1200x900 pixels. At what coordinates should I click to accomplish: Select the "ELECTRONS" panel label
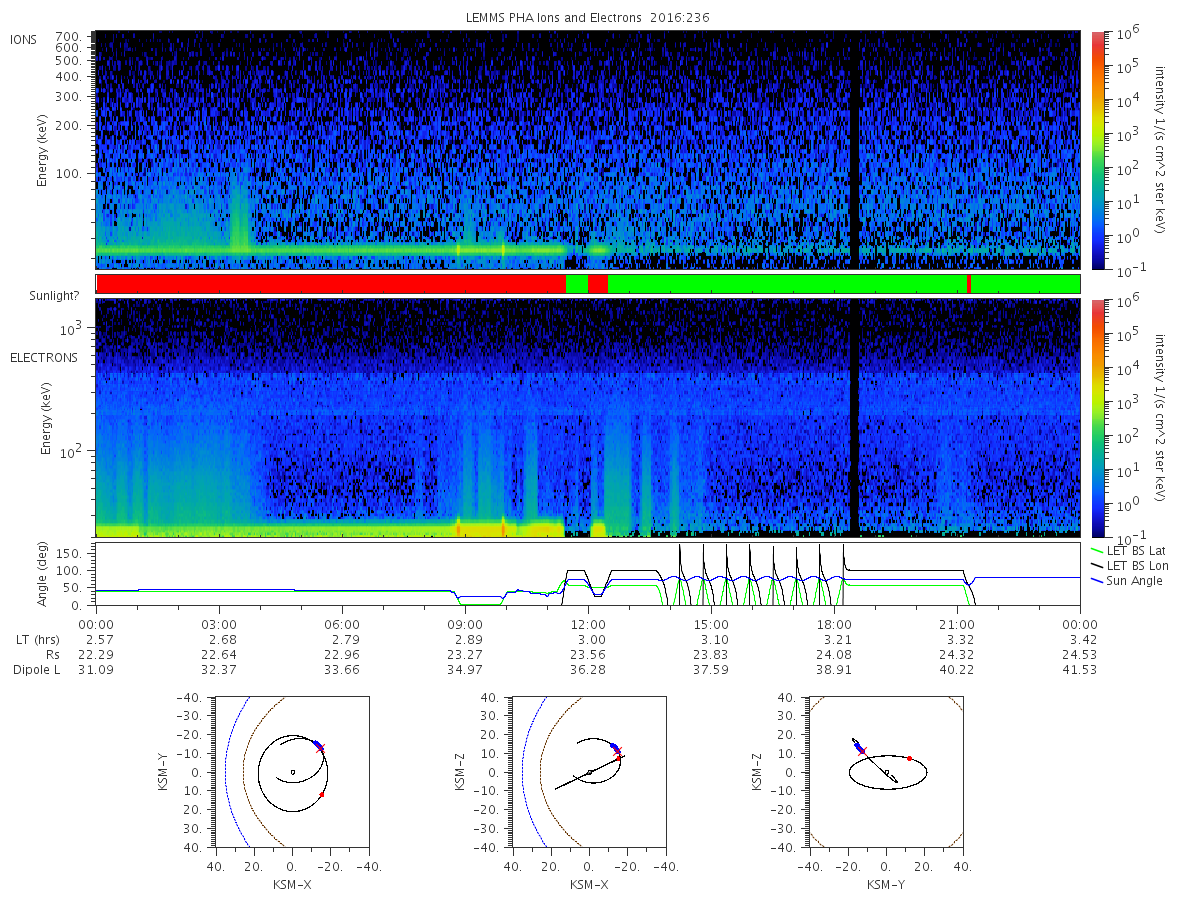(44, 357)
